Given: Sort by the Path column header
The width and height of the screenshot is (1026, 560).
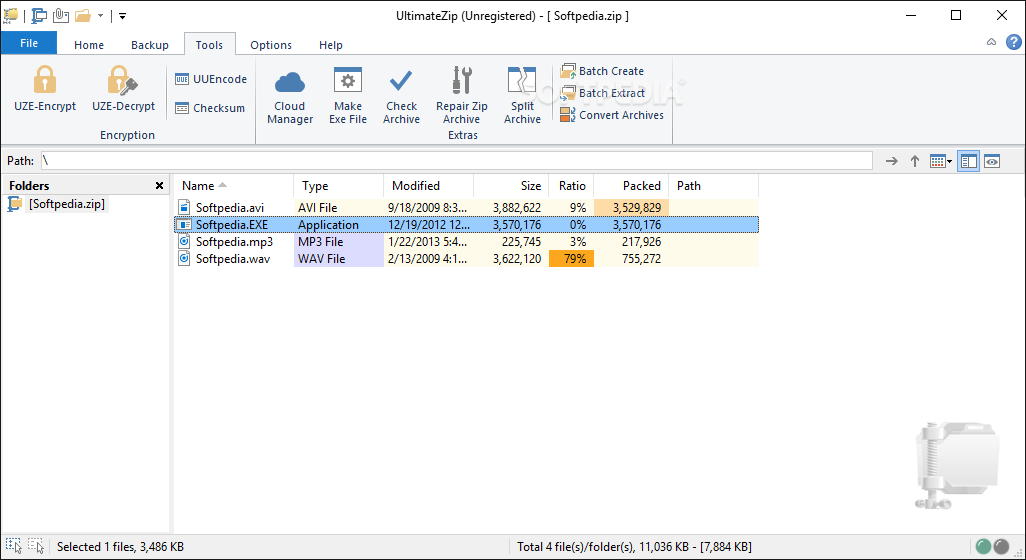Looking at the screenshot, I should [714, 186].
